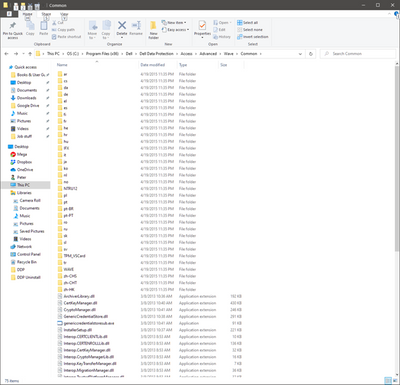Click Dell Data Protection breadcrumb

click(156, 54)
